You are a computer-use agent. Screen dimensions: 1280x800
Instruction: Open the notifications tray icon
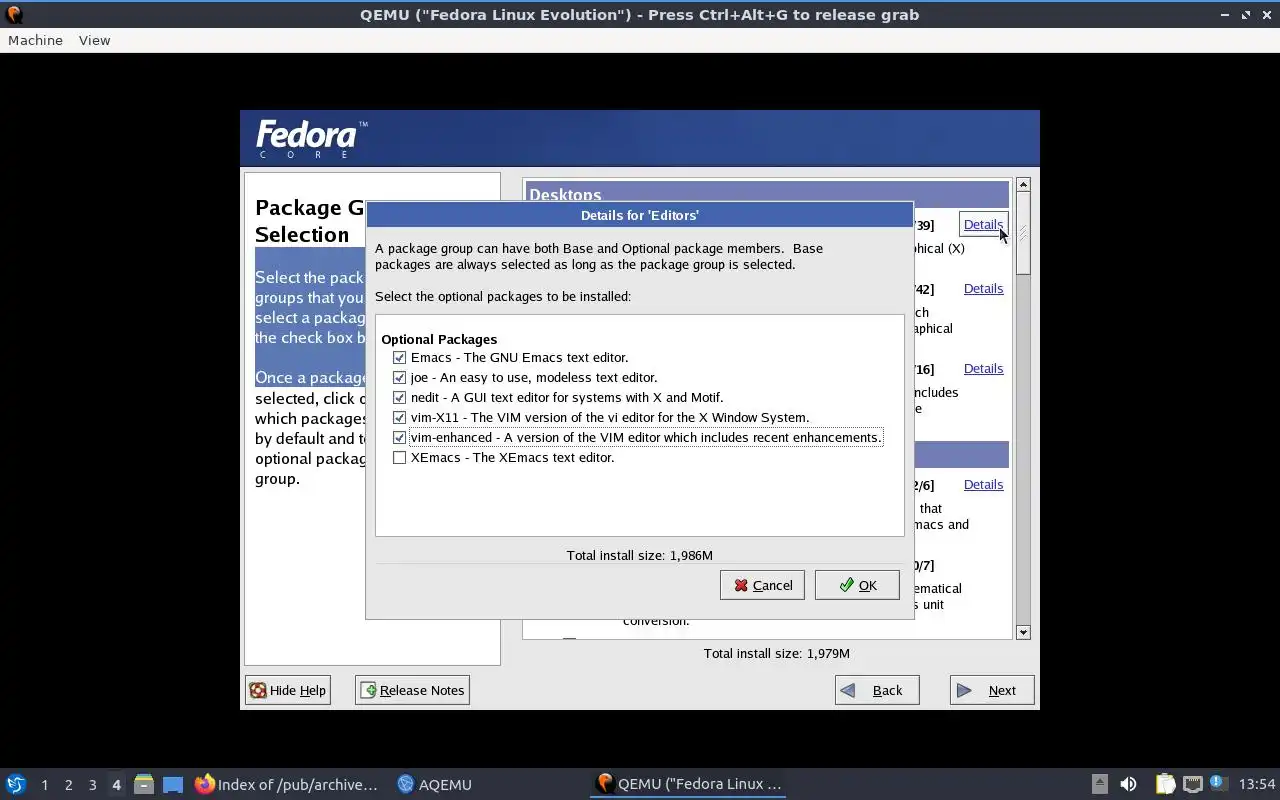(1217, 783)
